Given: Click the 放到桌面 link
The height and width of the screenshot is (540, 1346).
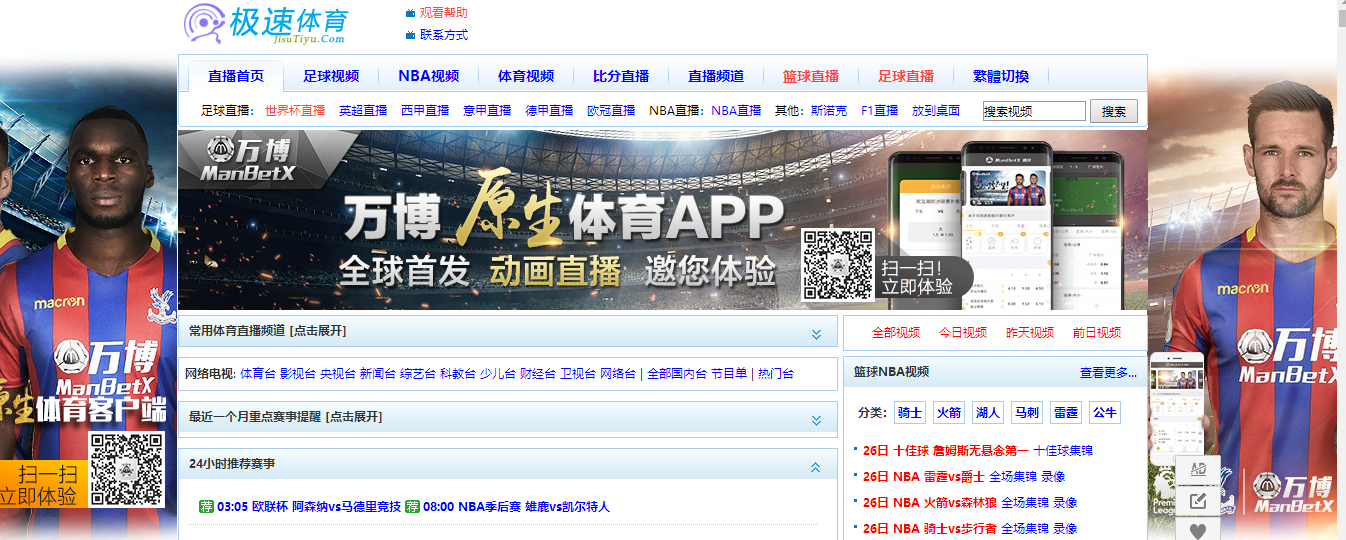Looking at the screenshot, I should pos(936,111).
